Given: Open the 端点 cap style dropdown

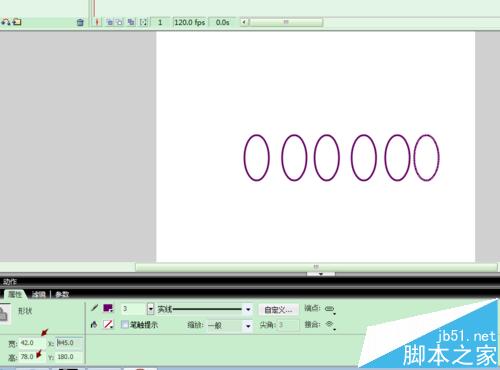Looking at the screenshot, I should pyautogui.click(x=330, y=309).
